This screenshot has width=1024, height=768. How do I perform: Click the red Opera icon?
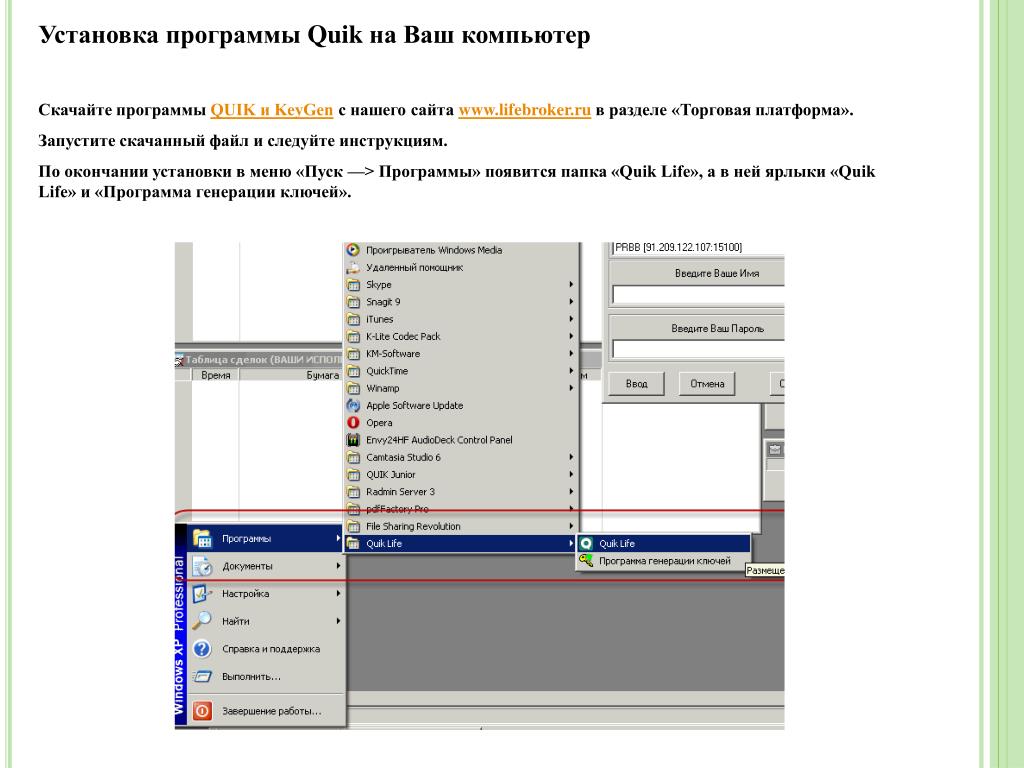point(353,423)
